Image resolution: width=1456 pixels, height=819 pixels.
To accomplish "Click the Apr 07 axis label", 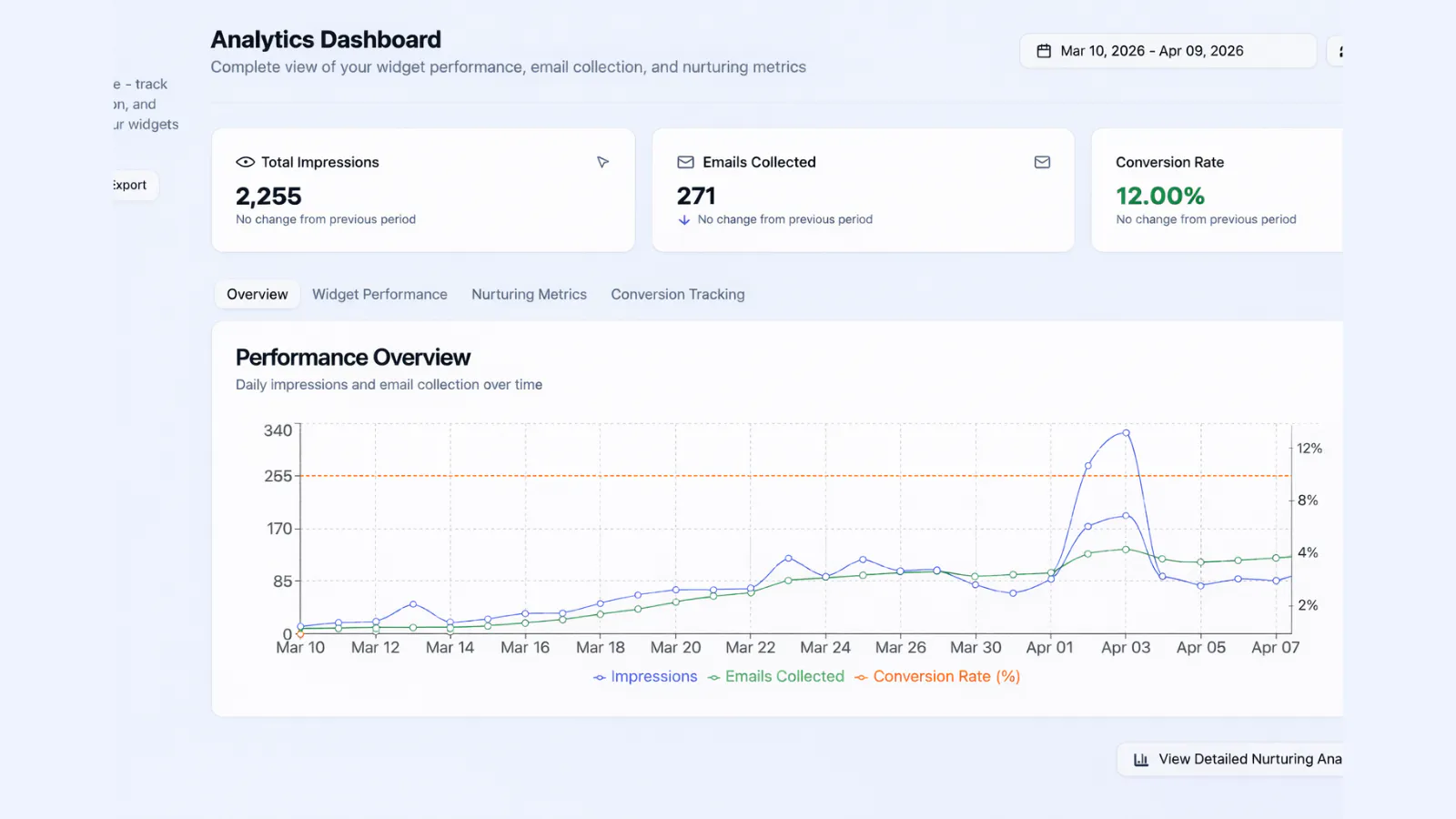I will 1275,647.
